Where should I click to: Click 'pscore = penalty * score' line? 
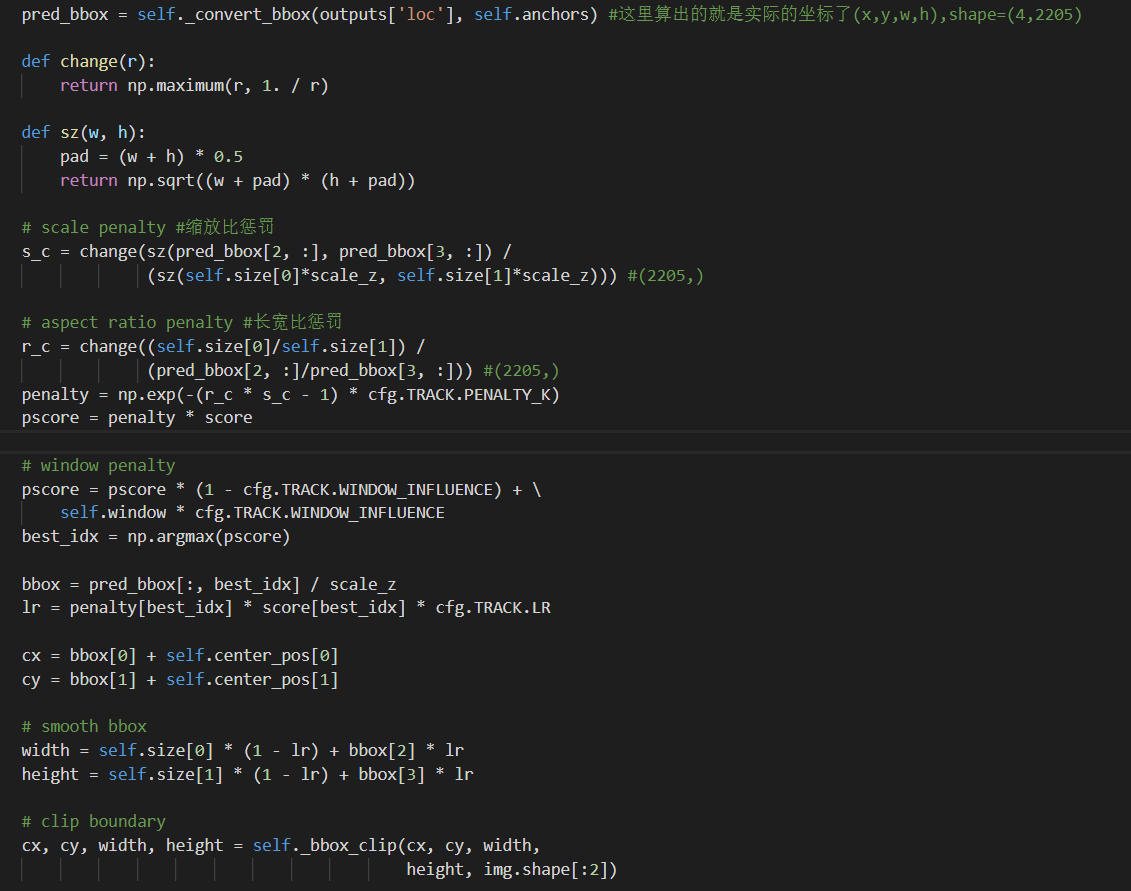coord(137,418)
